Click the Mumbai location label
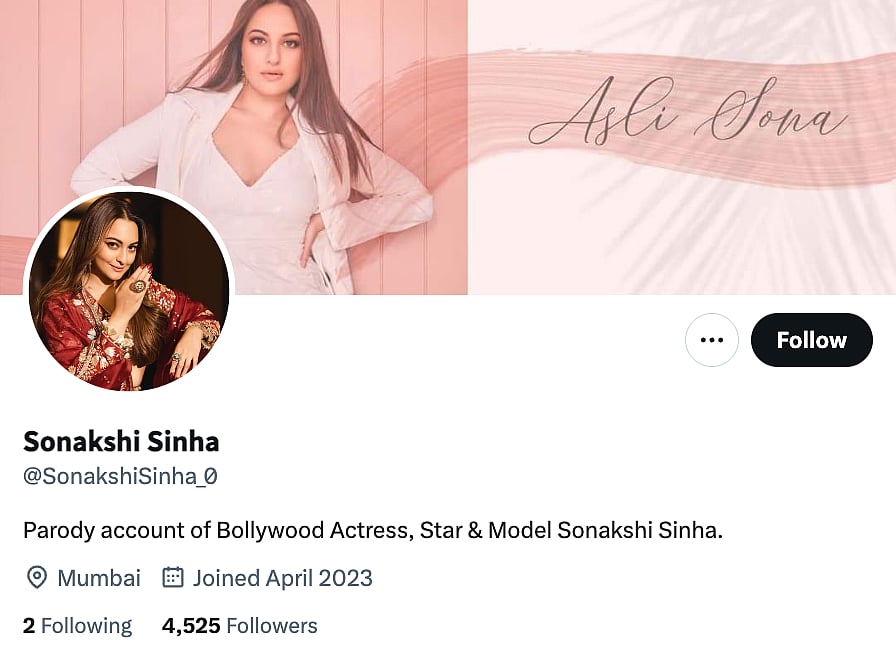 click(99, 578)
